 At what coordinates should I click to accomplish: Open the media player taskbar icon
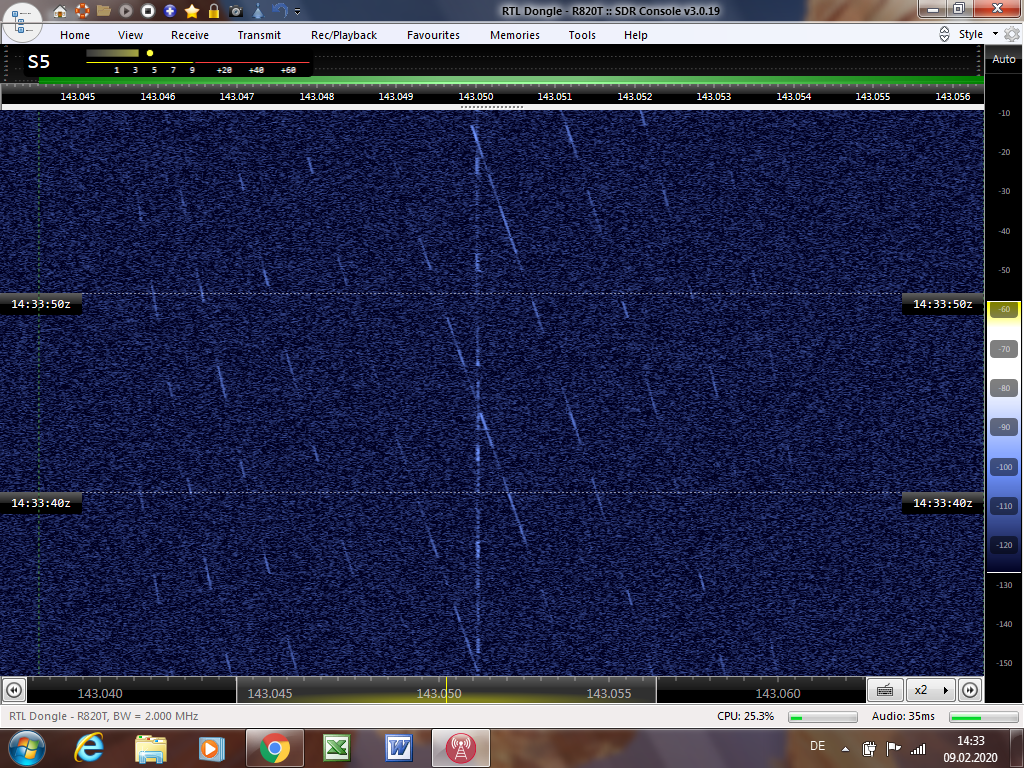[212, 748]
